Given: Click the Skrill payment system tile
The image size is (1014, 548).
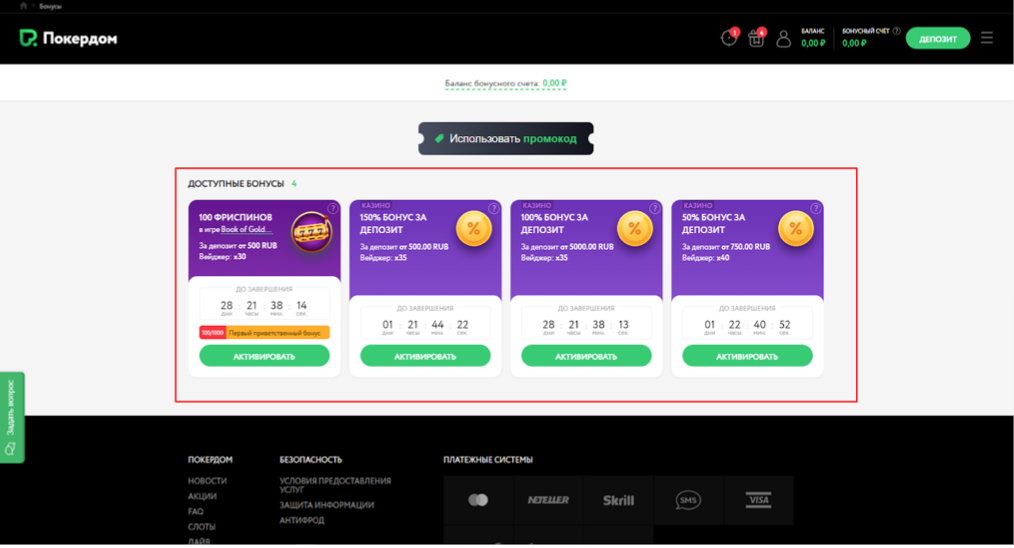Looking at the screenshot, I should coord(618,500).
